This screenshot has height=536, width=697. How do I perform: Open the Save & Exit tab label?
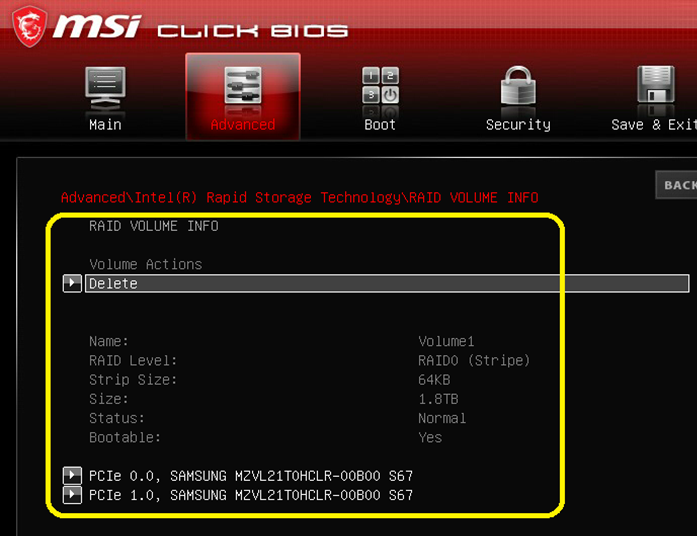[x=653, y=125]
